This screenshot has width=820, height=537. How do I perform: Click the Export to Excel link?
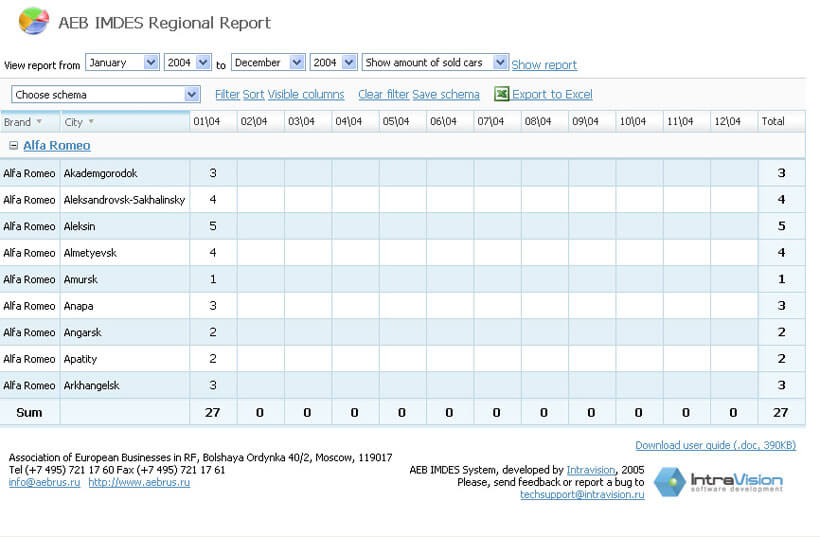pyautogui.click(x=552, y=94)
